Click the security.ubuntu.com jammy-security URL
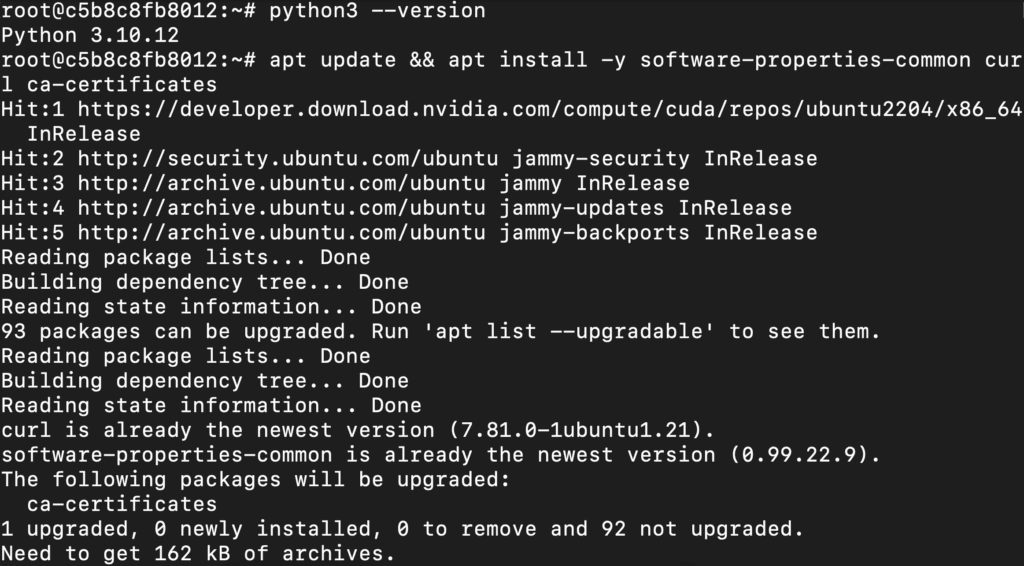The image size is (1024, 566). pos(383,159)
